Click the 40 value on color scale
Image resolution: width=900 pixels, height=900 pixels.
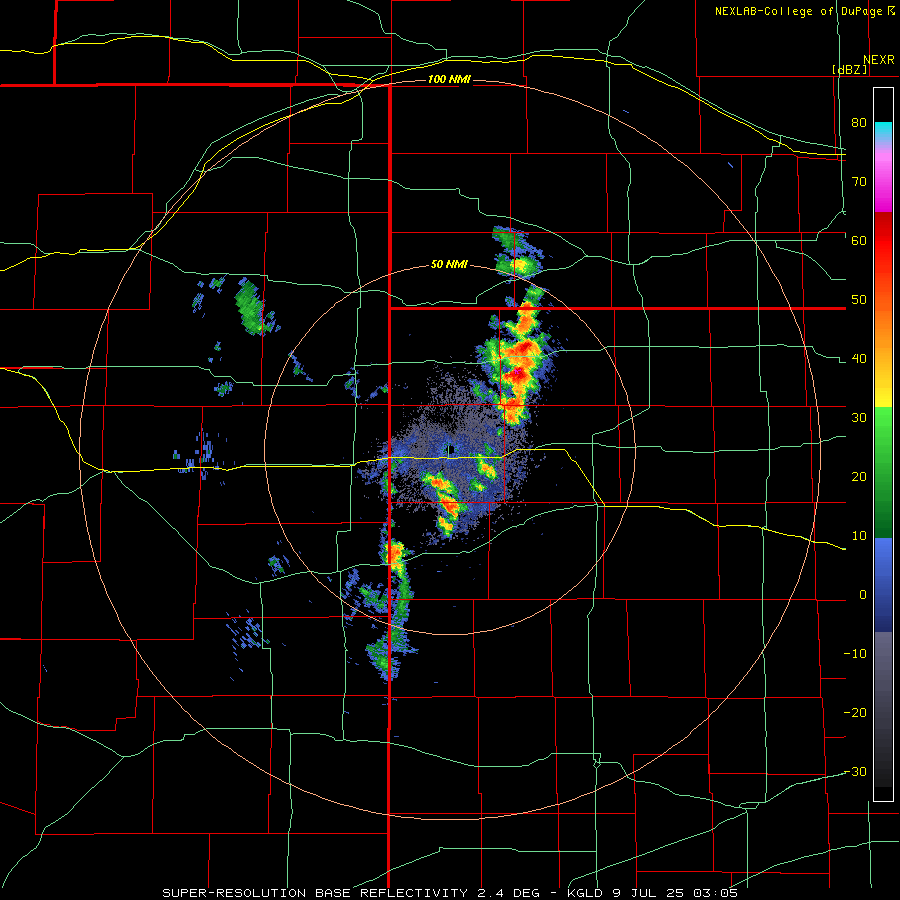tap(859, 359)
